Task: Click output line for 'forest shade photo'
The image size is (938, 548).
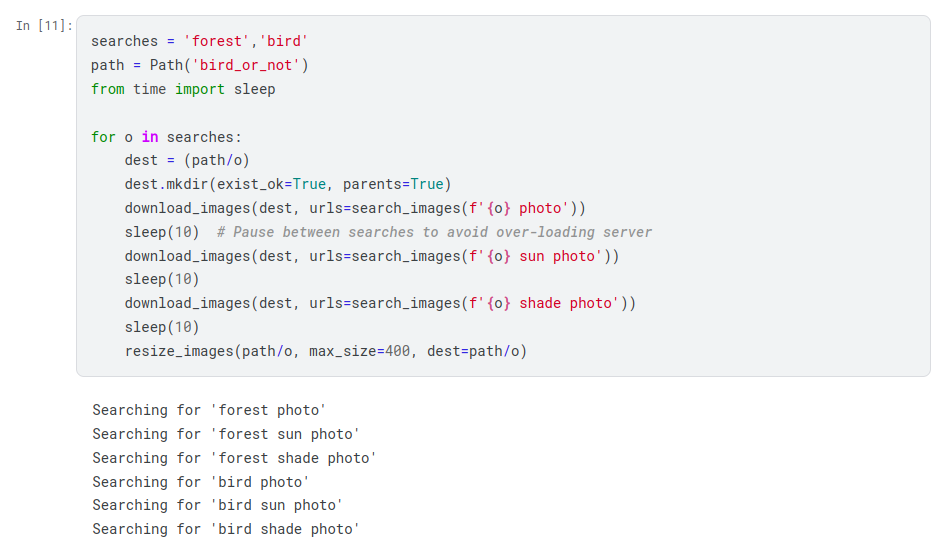Action: point(234,458)
